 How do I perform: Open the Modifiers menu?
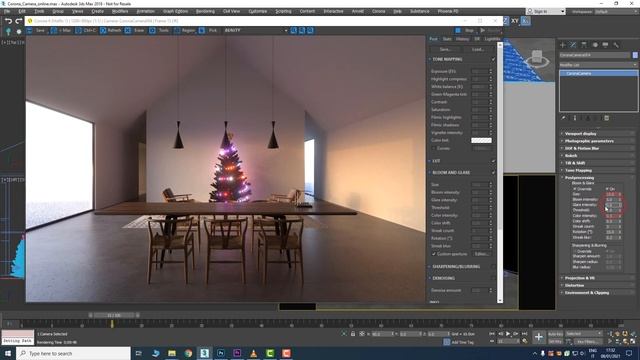click(x=120, y=11)
